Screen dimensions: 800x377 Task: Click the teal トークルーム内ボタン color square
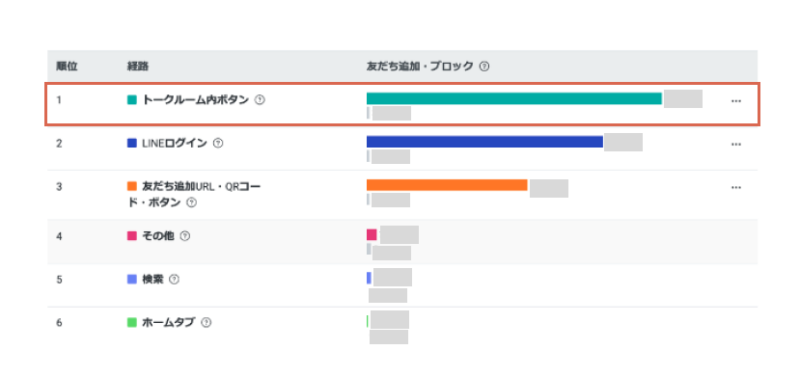[132, 100]
